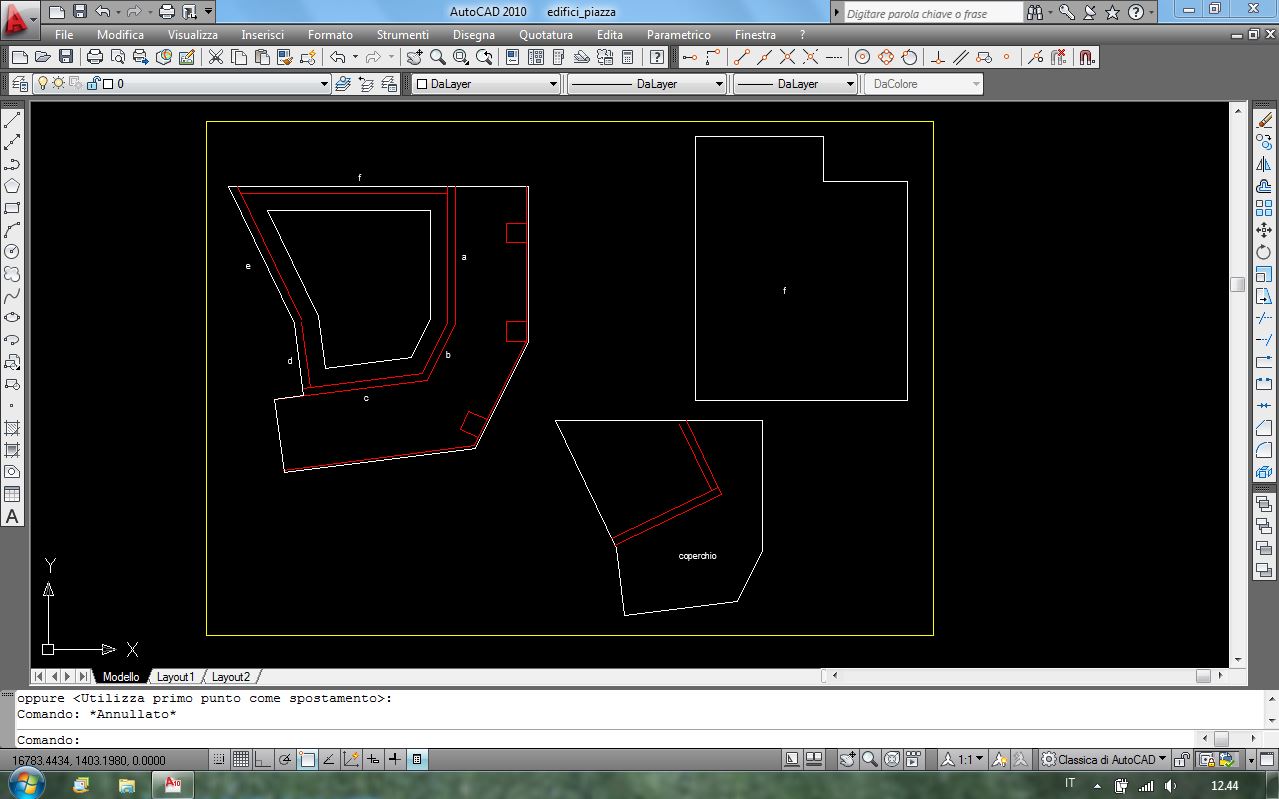Expand the Undo history dropdown arrow in Standard toolbar
Image resolution: width=1279 pixels, height=799 pixels.
pos(355,57)
